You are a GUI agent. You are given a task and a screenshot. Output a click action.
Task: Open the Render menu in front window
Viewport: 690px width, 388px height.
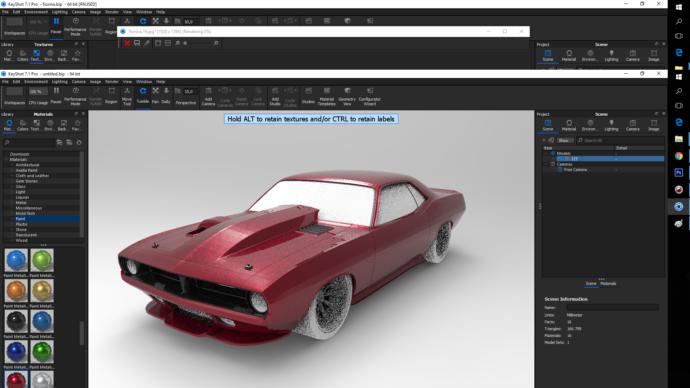pos(112,82)
